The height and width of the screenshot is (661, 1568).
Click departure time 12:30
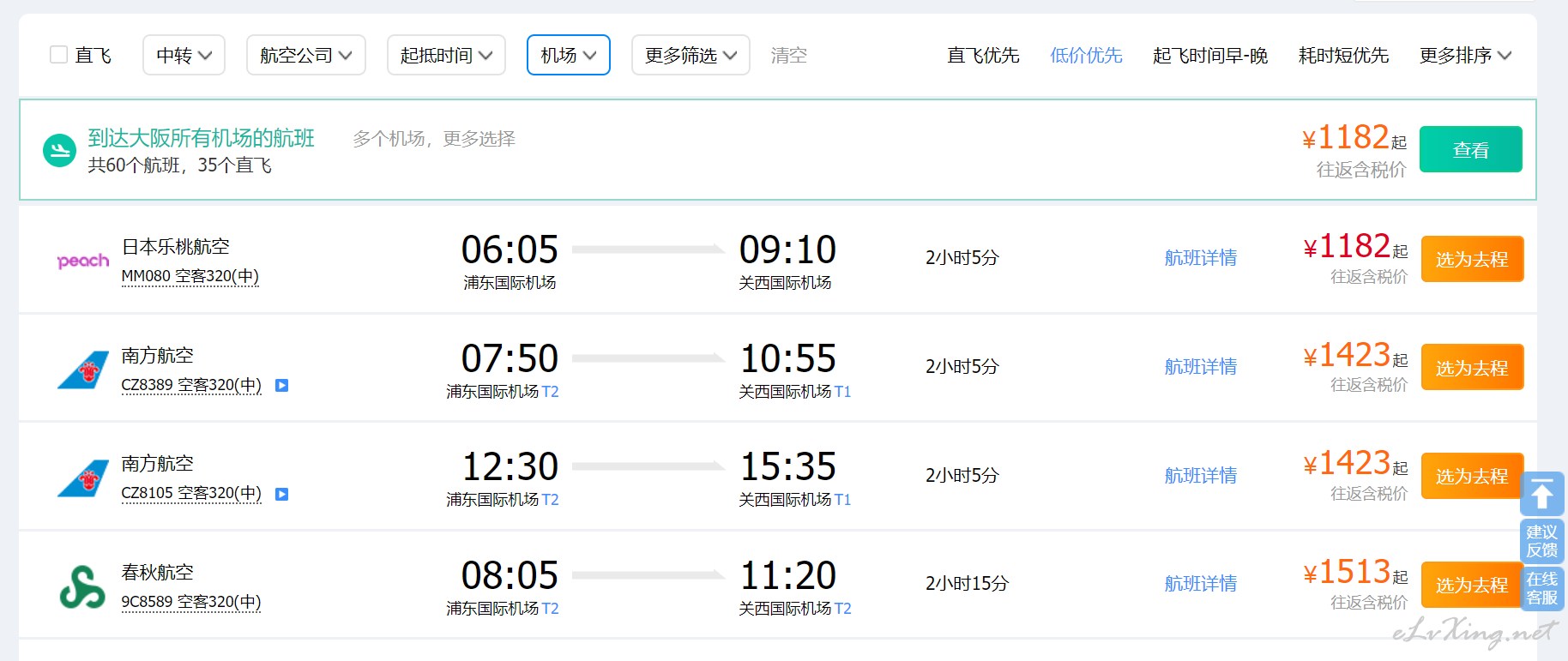[510, 467]
